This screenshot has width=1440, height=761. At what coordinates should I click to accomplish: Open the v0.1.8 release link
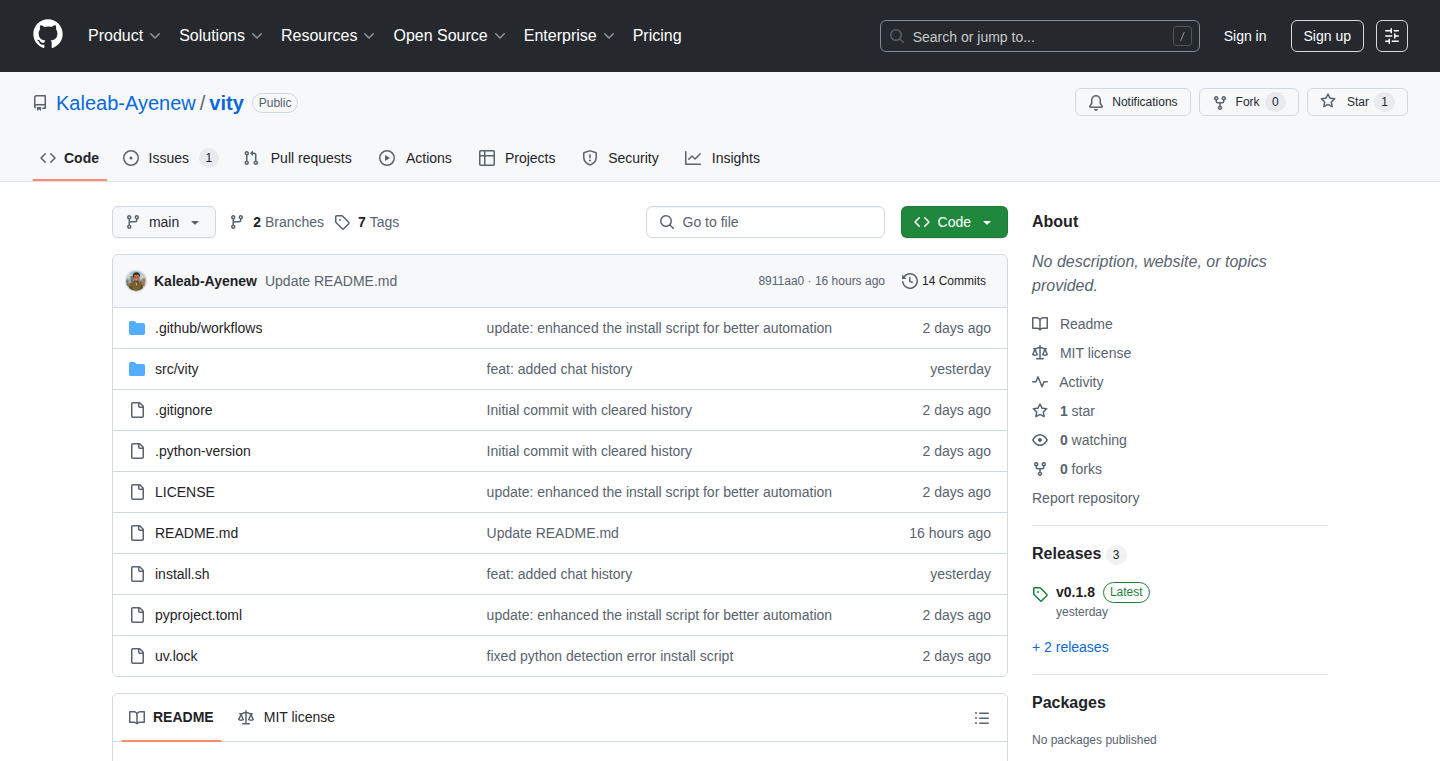[x=1075, y=592]
